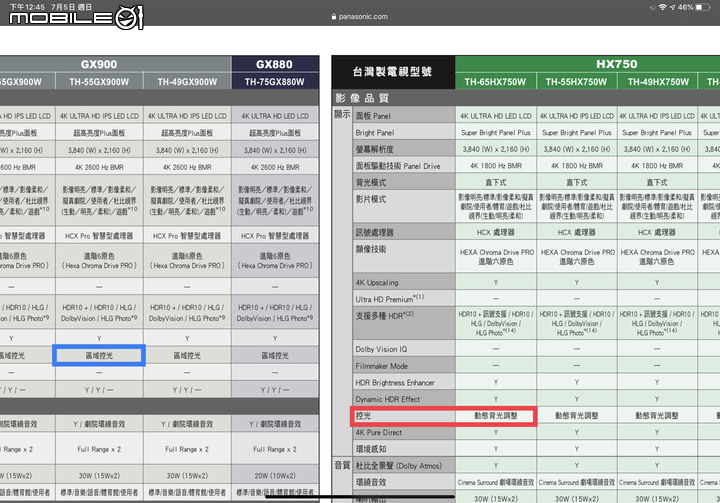Tap 超高亮度Plus面板 under TH-55GX900W
This screenshot has width=720, height=503.
coord(99,133)
